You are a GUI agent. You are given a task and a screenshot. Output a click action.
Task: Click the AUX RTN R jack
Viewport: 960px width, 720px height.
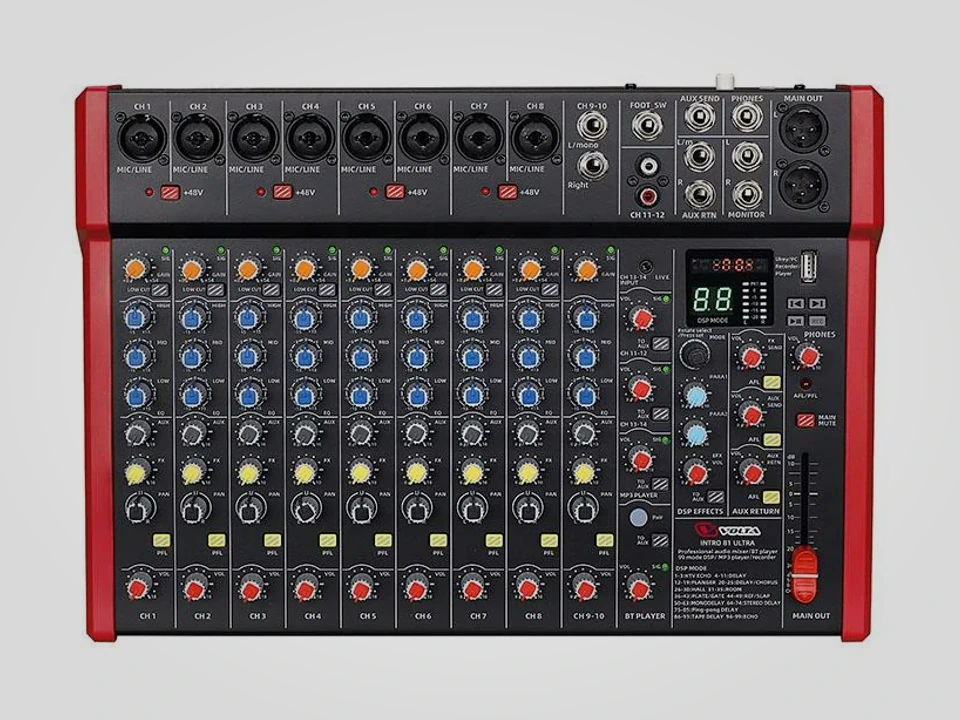click(x=700, y=195)
